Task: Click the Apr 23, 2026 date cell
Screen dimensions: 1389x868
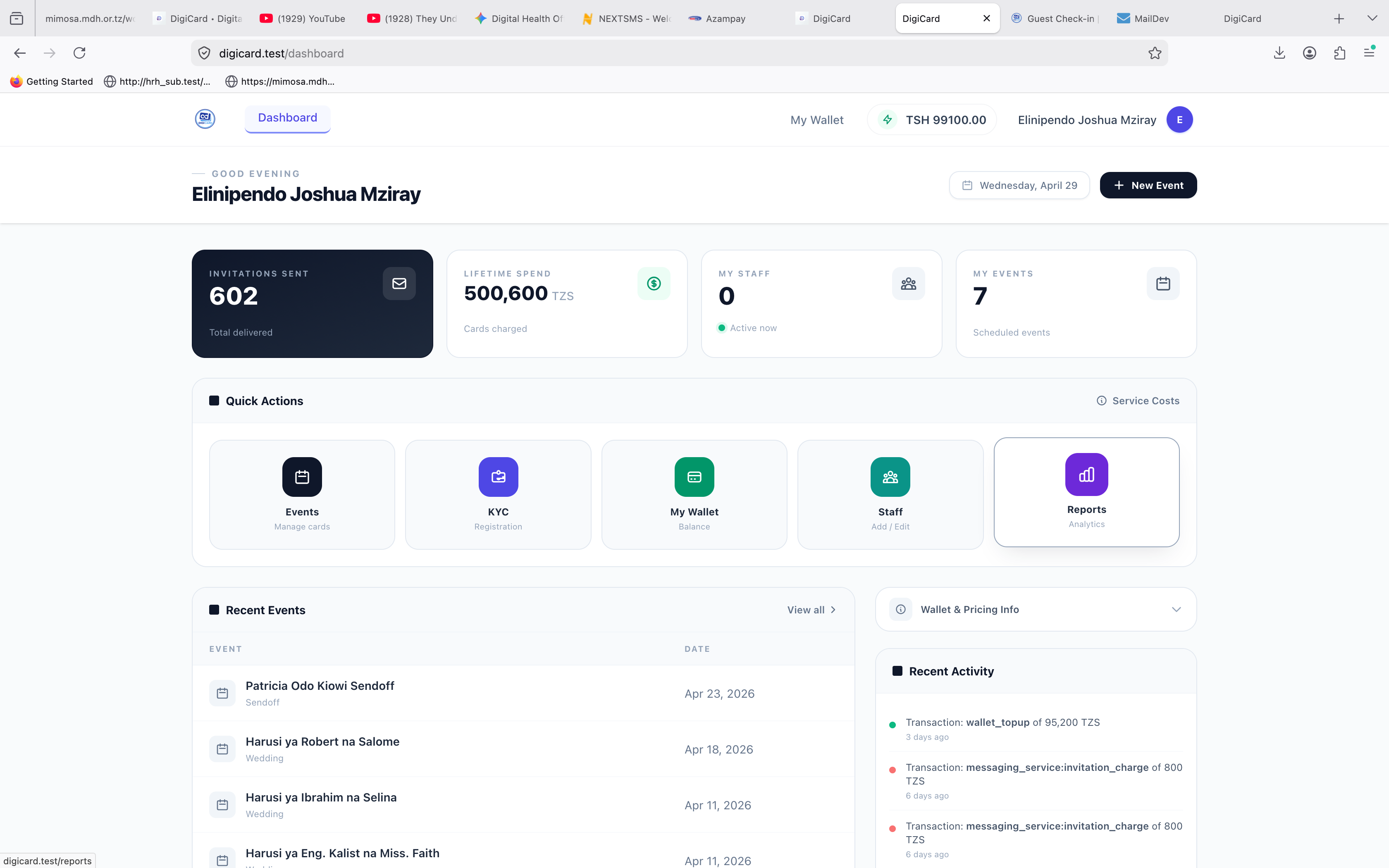Action: tap(719, 694)
